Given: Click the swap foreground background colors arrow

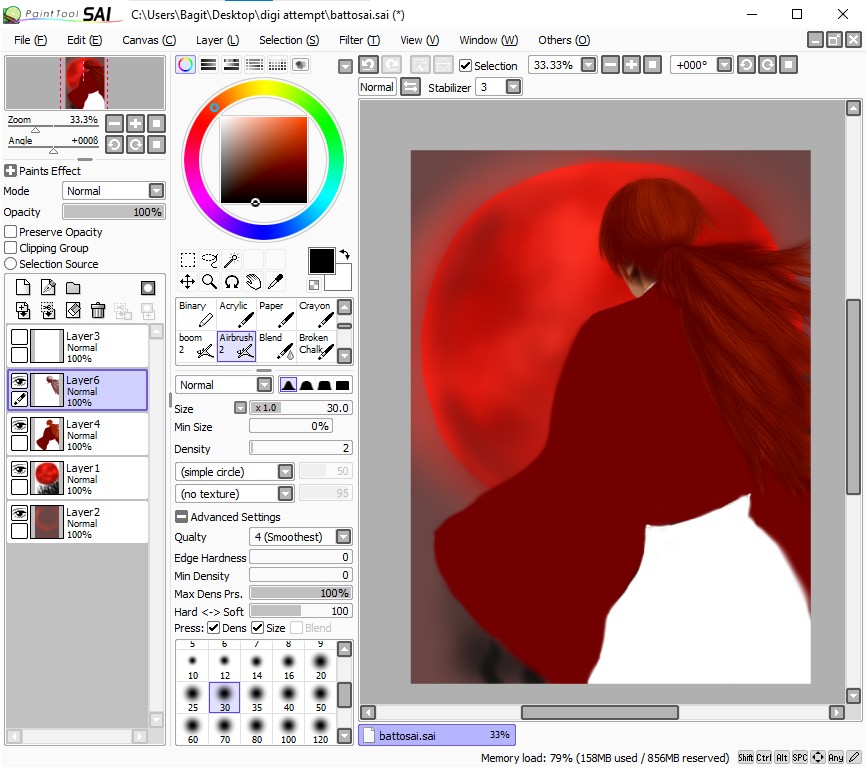Looking at the screenshot, I should (x=344, y=254).
